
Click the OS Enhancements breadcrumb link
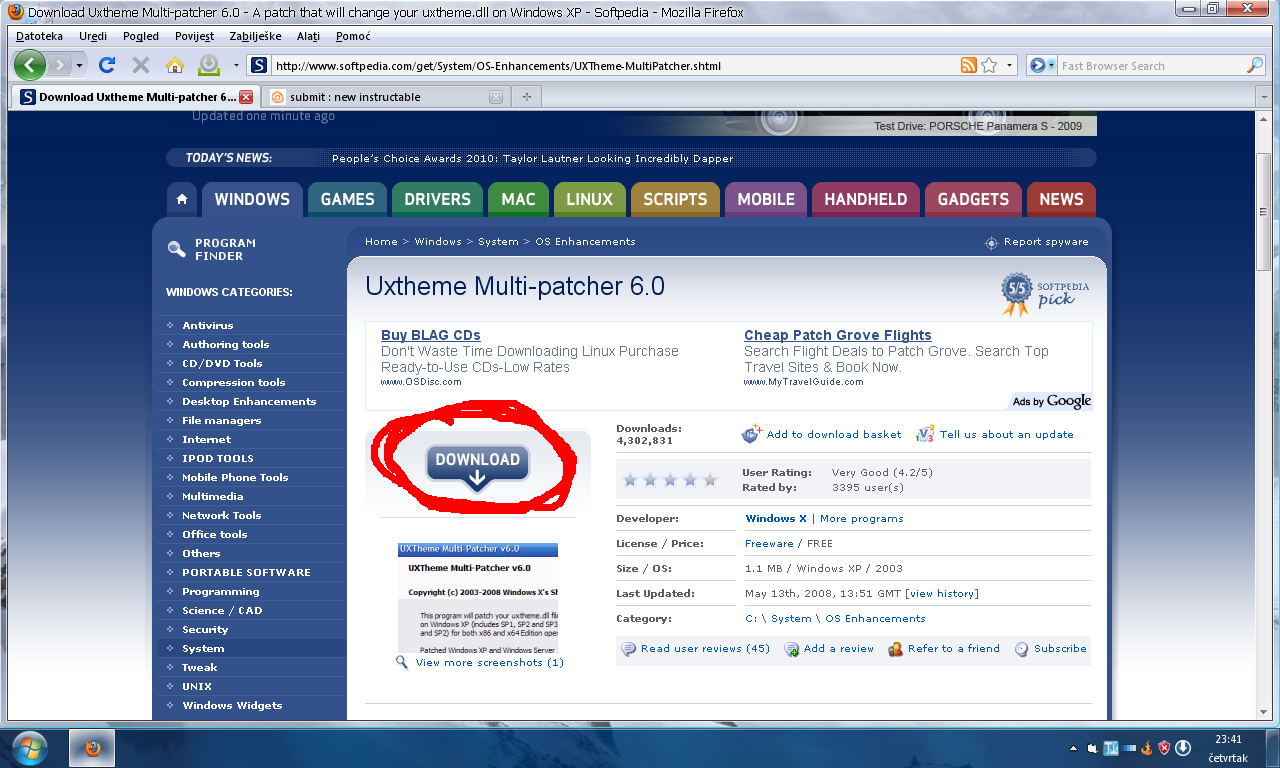pyautogui.click(x=585, y=242)
